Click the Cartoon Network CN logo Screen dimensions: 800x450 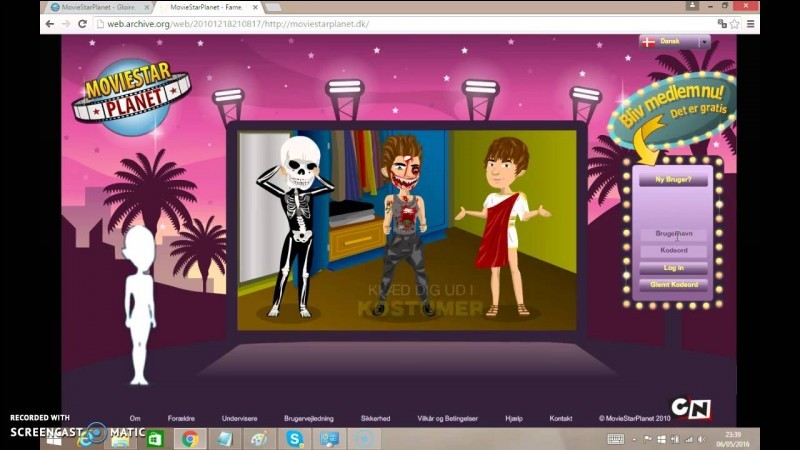(691, 409)
